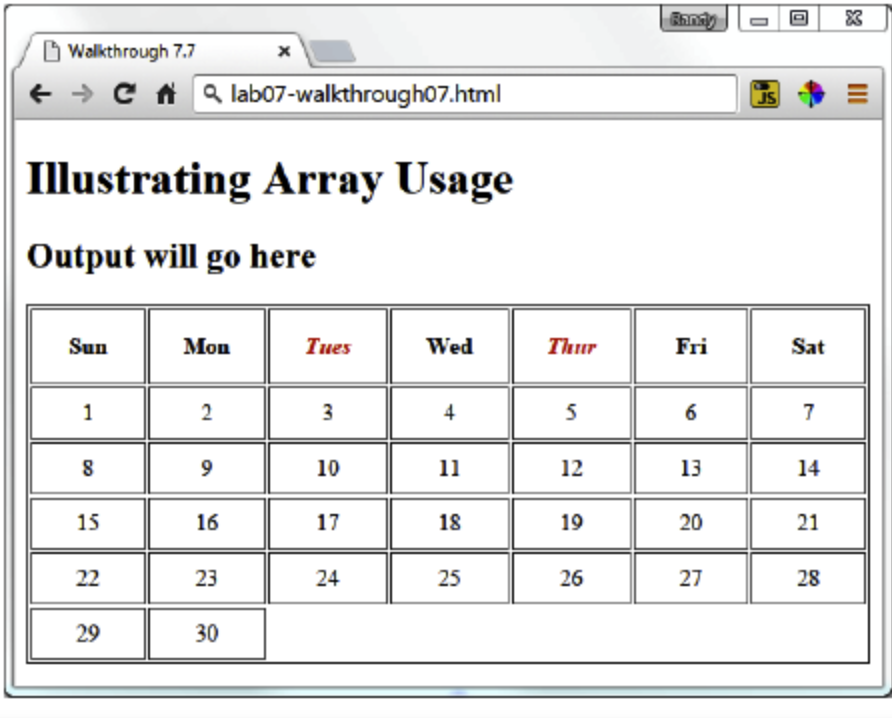The image size is (892, 718).
Task: Select calendar day 20
Action: coord(691,523)
